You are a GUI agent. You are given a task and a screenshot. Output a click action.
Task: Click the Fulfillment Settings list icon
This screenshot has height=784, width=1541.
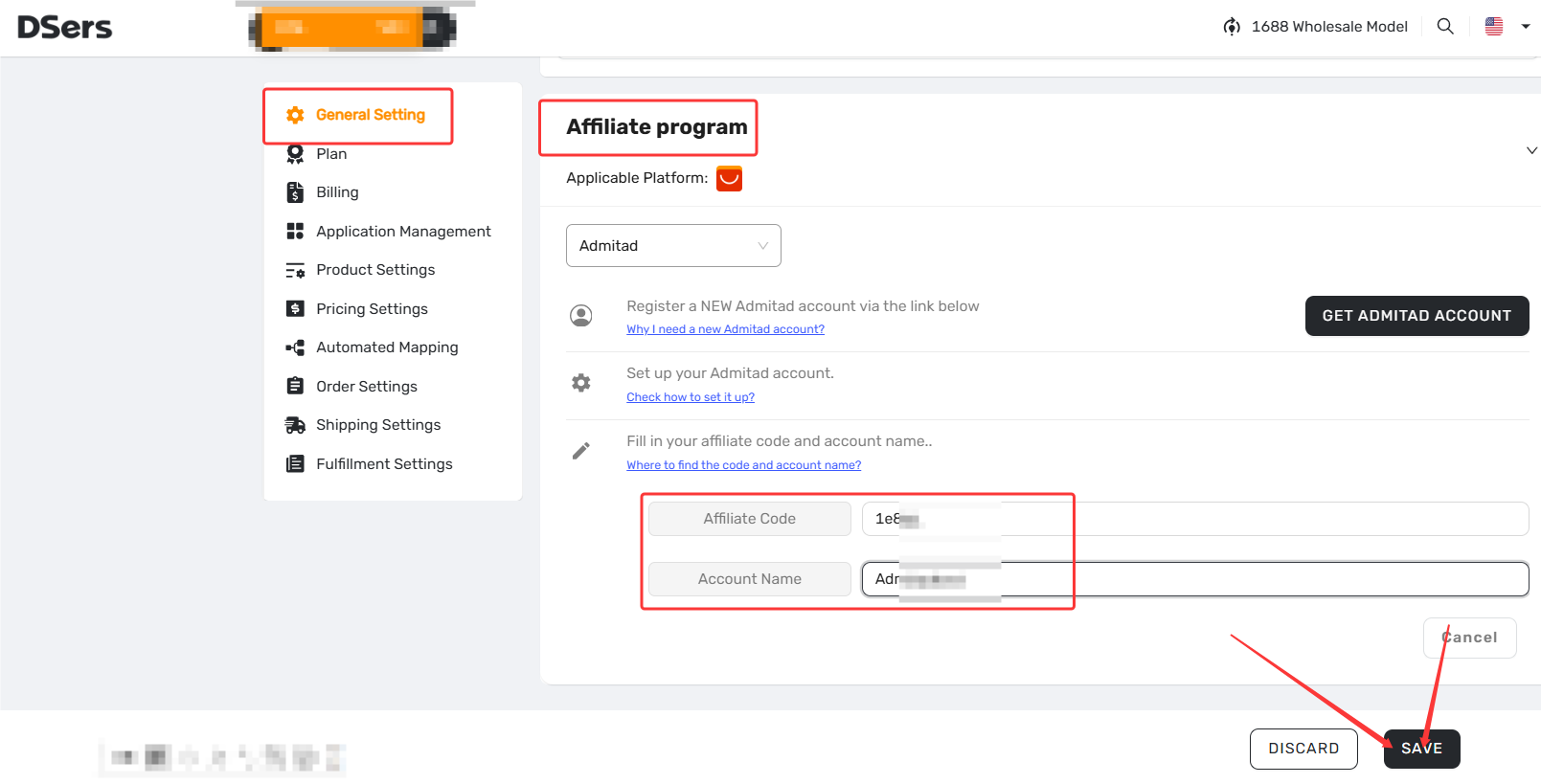(295, 464)
